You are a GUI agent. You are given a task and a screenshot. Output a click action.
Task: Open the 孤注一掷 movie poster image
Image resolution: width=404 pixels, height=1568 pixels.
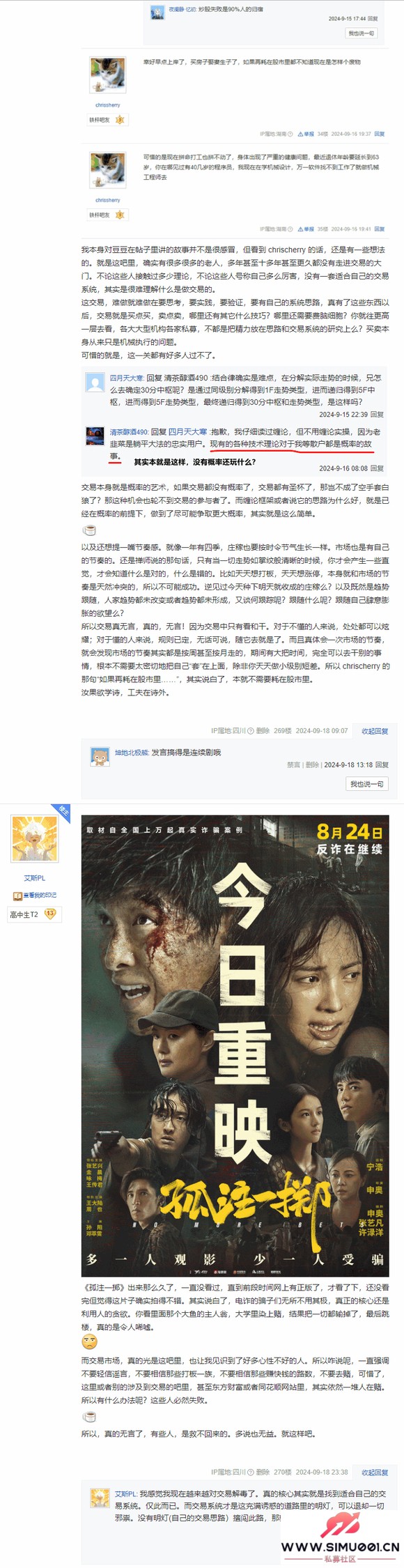click(235, 1045)
